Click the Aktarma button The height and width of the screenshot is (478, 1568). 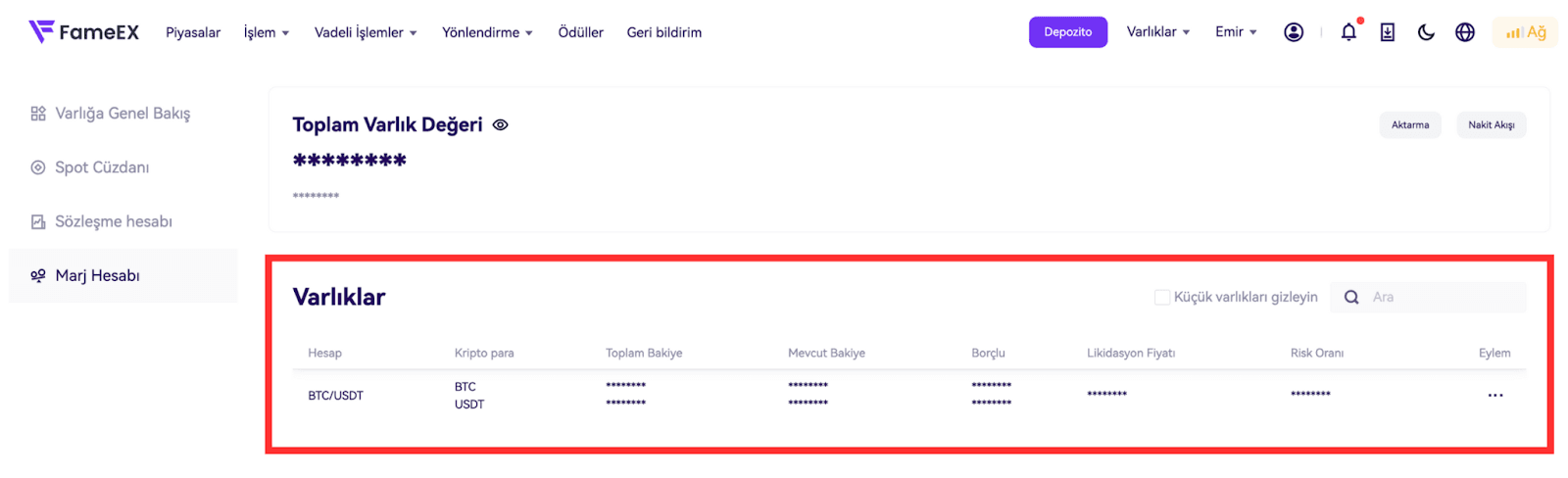coord(1410,125)
